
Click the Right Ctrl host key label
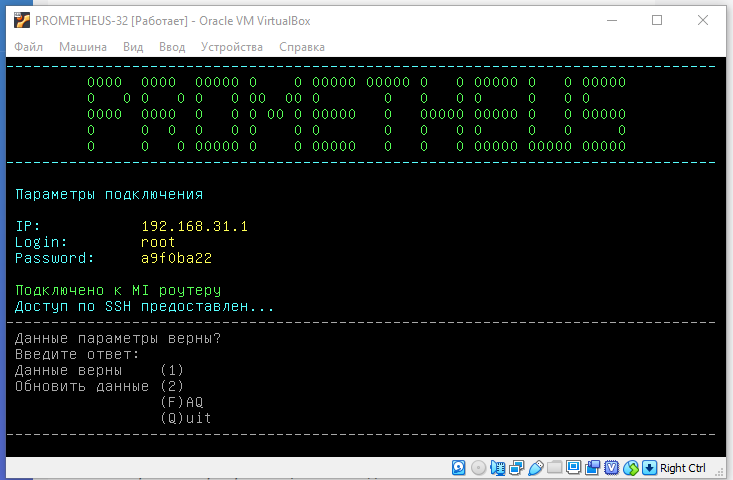pyautogui.click(x=683, y=468)
